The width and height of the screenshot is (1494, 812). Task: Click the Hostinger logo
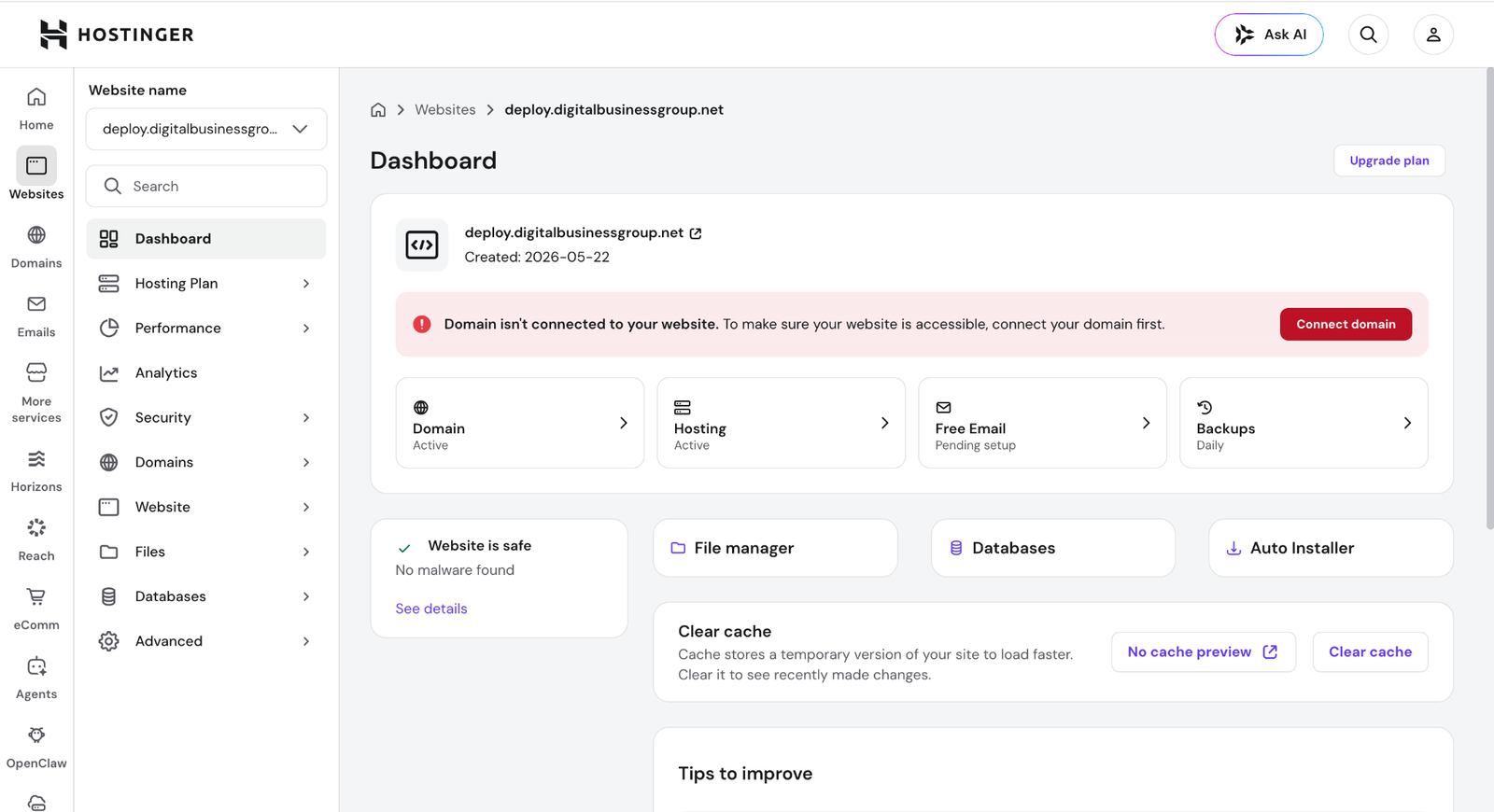pyautogui.click(x=117, y=35)
